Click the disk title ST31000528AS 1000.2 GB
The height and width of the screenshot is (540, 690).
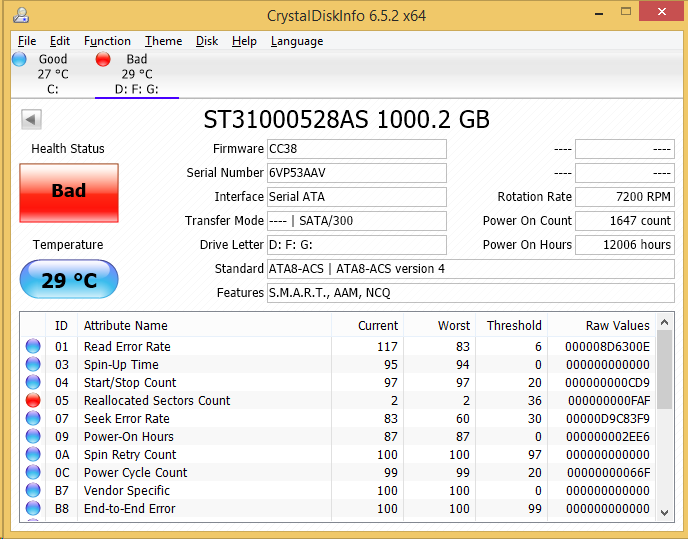pyautogui.click(x=346, y=119)
